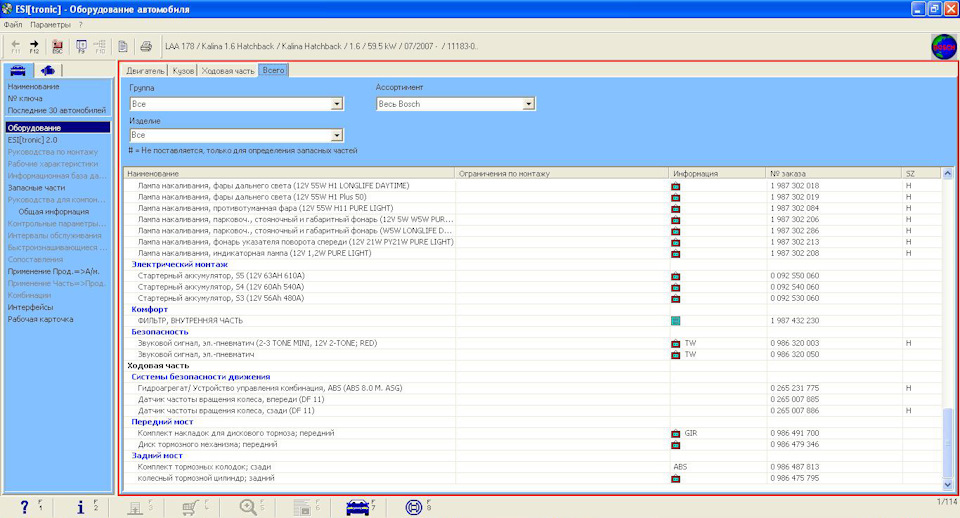Go back with the F11 arrow

(15, 46)
